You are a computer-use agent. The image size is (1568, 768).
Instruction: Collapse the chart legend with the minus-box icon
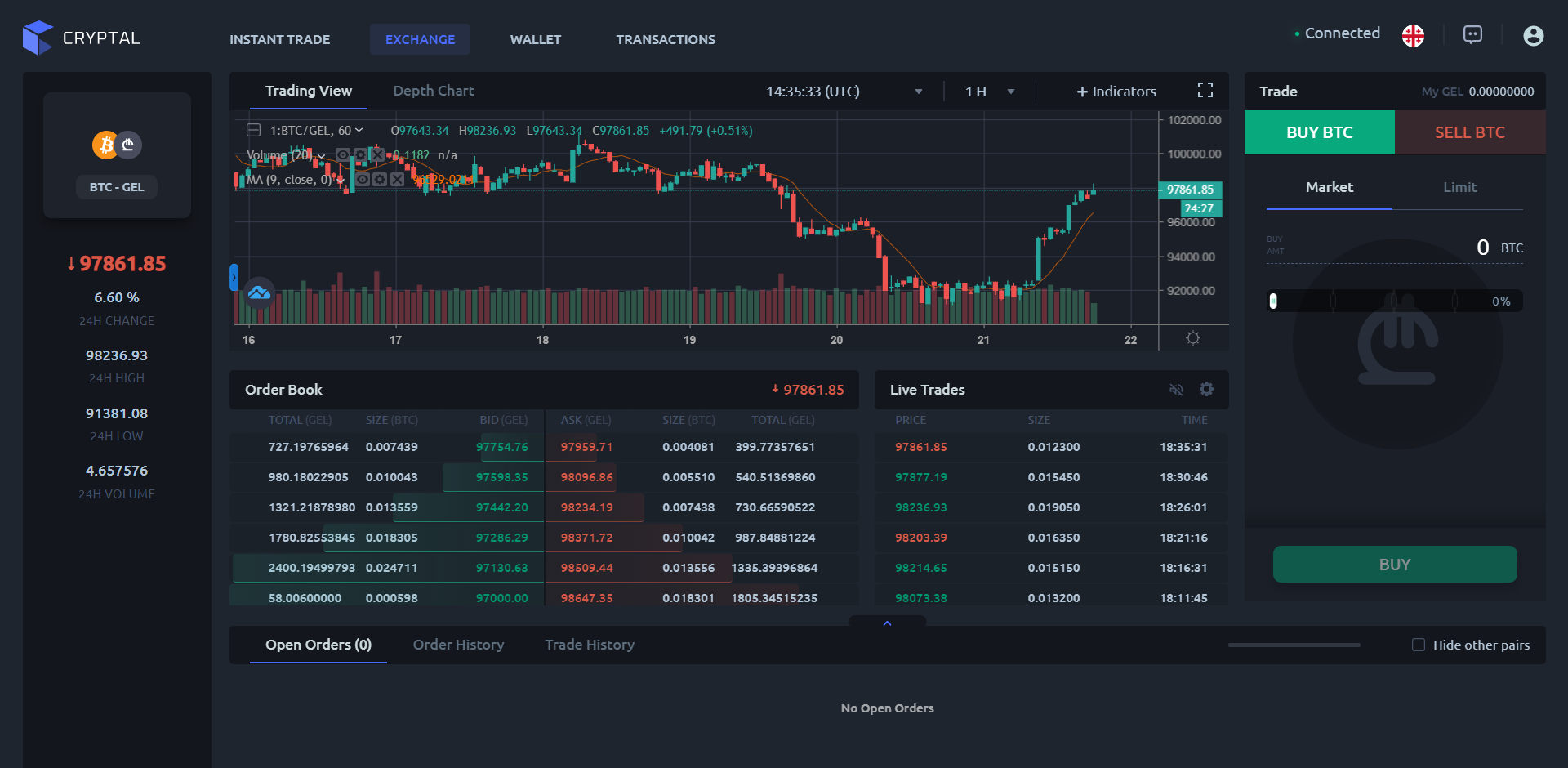tap(254, 130)
